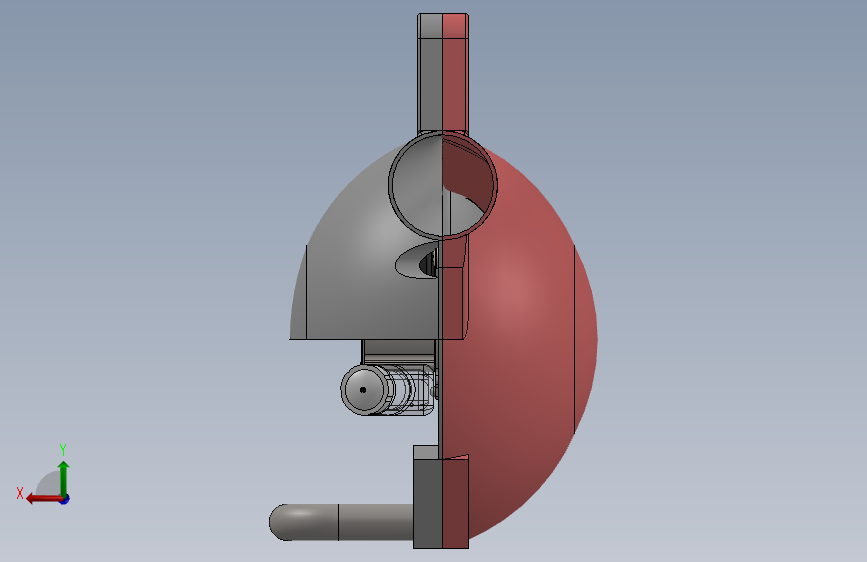Click the red X axis arrow of triad
This screenshot has height=562, width=867.
[44, 499]
